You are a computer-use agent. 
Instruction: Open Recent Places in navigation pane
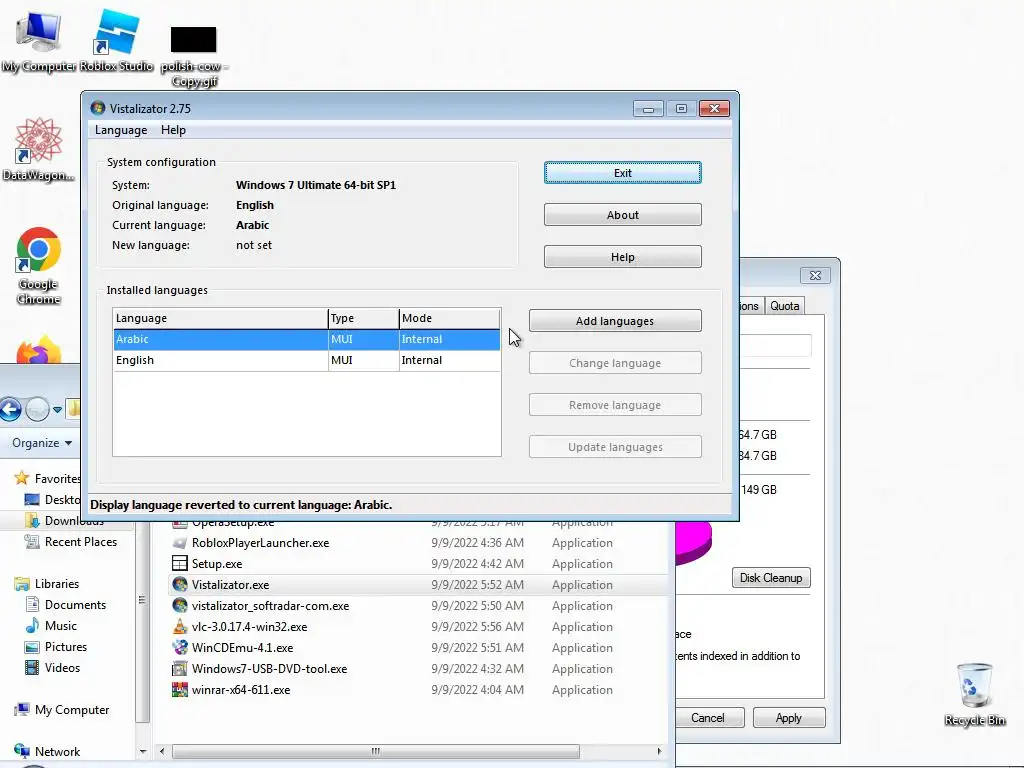click(x=71, y=541)
